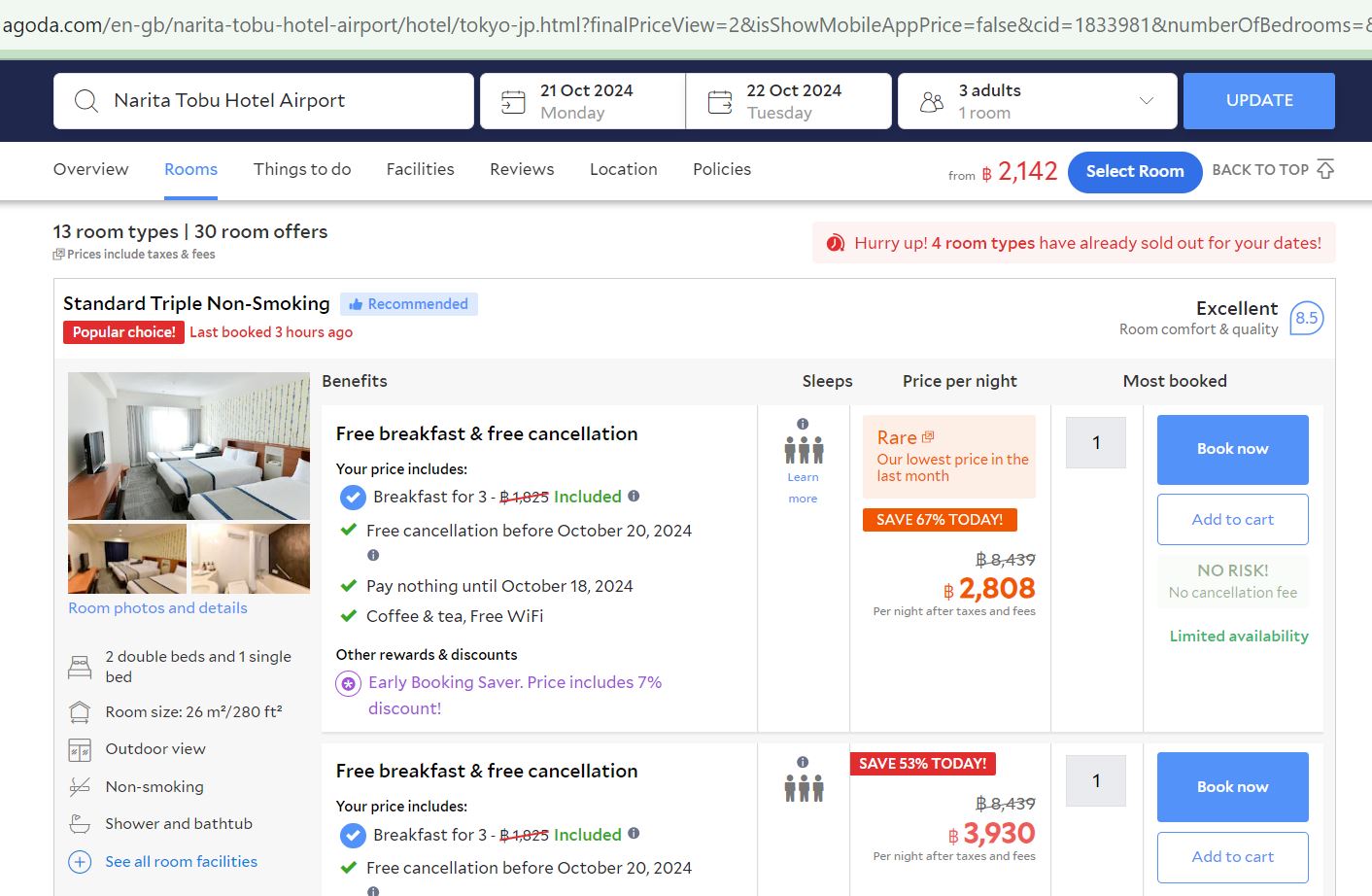Image resolution: width=1372 pixels, height=896 pixels.
Task: Click the Rare lowest price notice
Action: 949,457
